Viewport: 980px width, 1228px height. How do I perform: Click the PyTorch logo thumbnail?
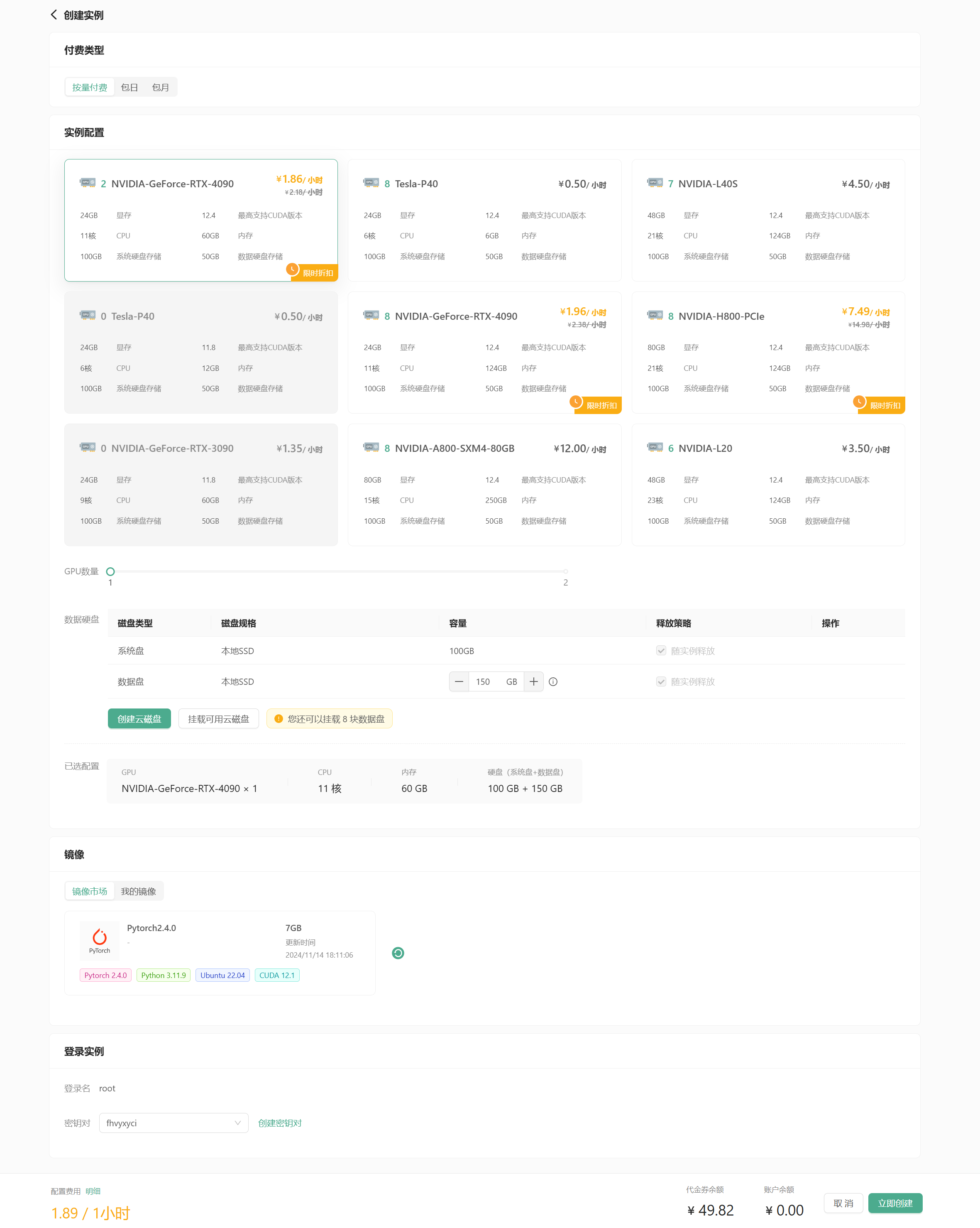pyautogui.click(x=100, y=940)
